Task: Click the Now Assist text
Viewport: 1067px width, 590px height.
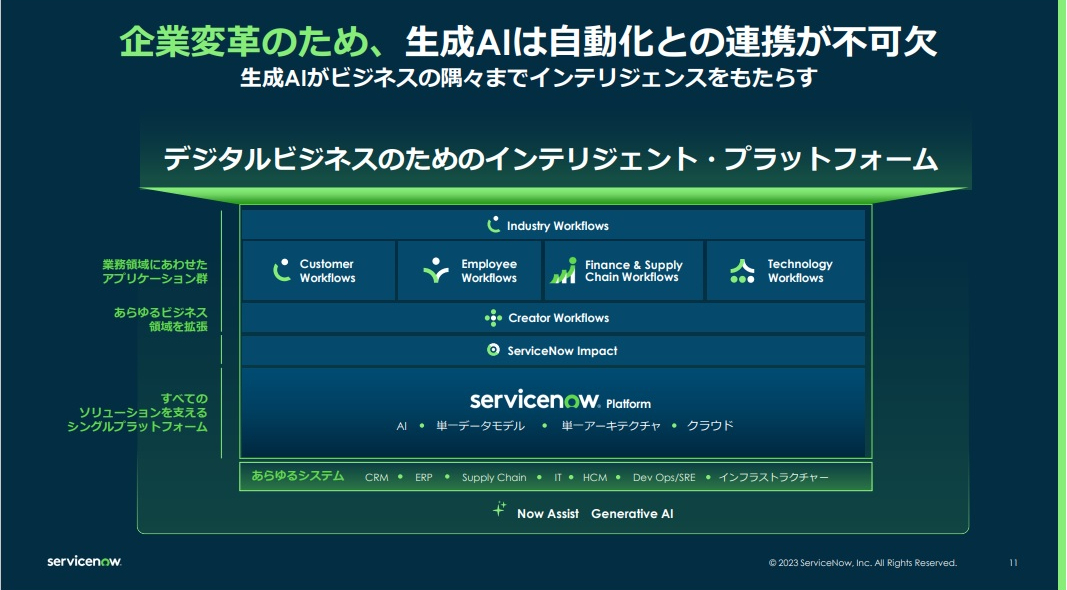Action: (x=548, y=514)
